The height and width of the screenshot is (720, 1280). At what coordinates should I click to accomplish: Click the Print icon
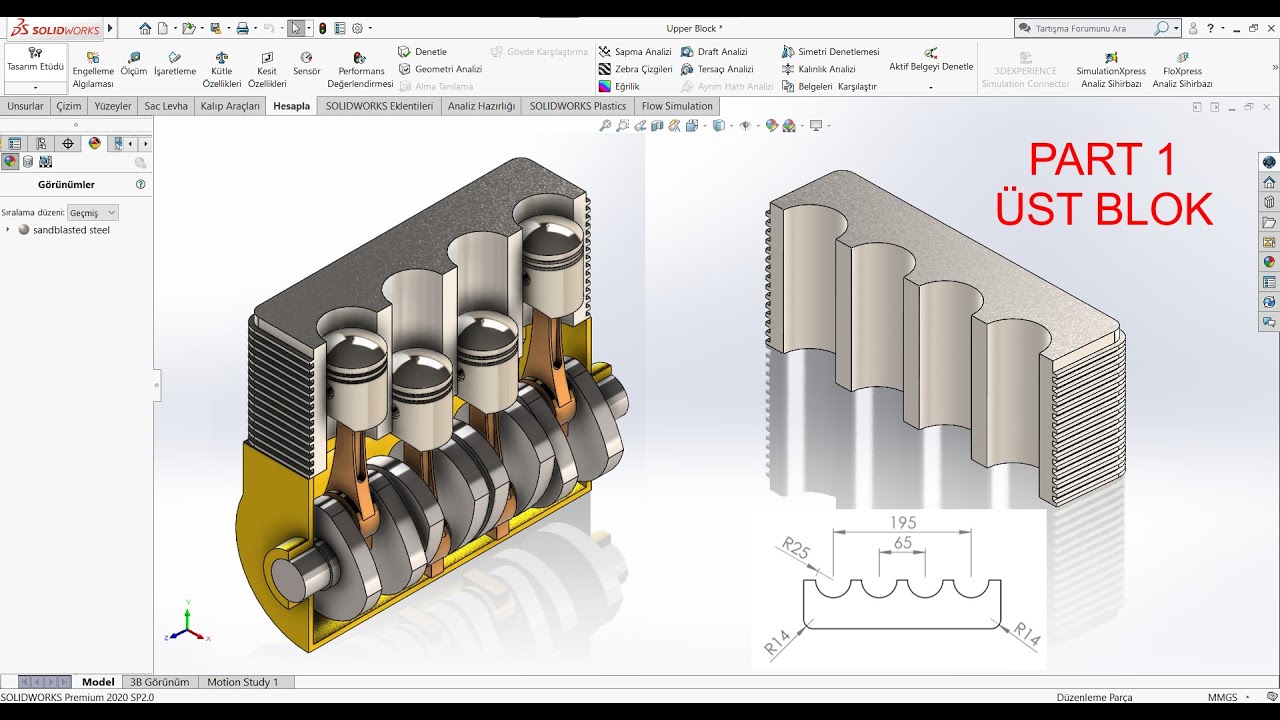pyautogui.click(x=242, y=28)
